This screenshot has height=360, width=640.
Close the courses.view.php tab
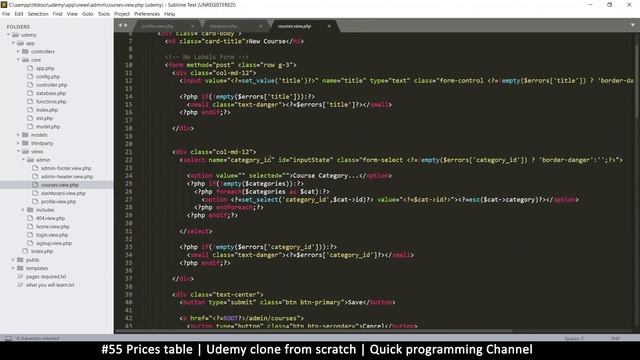point(329,26)
